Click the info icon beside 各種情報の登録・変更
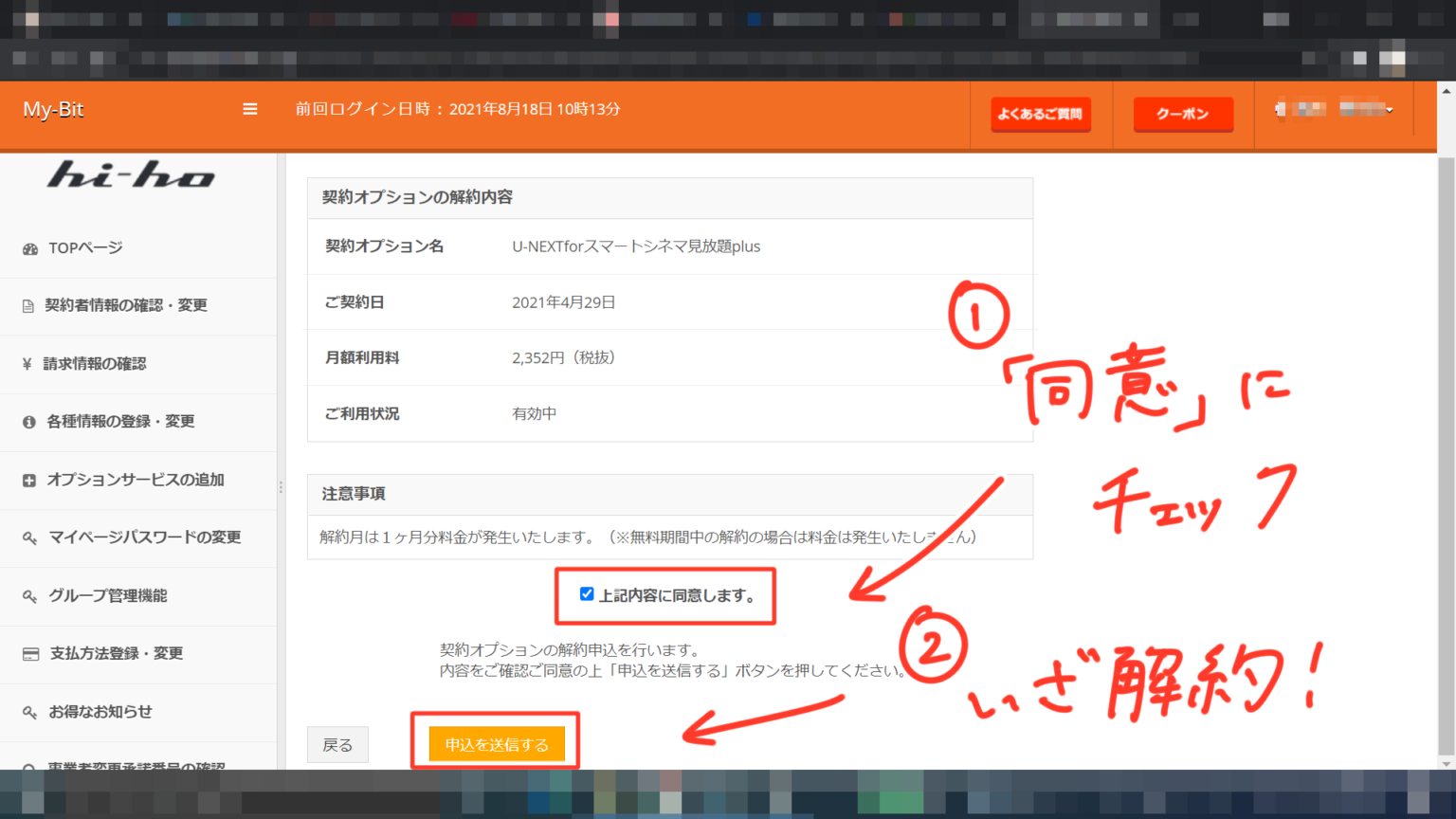Image resolution: width=1456 pixels, height=819 pixels. coord(29,422)
